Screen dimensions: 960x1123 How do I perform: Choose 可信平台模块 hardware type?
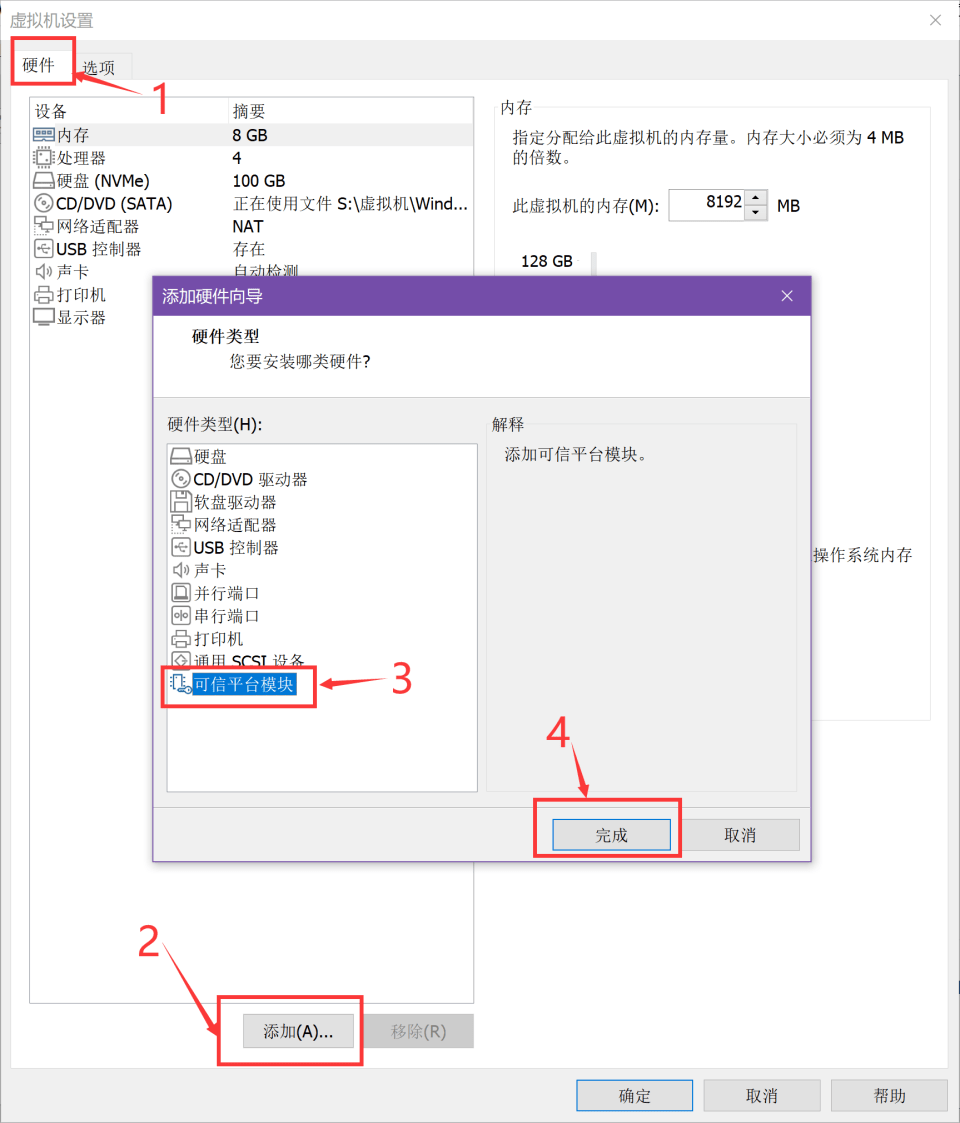pos(244,684)
